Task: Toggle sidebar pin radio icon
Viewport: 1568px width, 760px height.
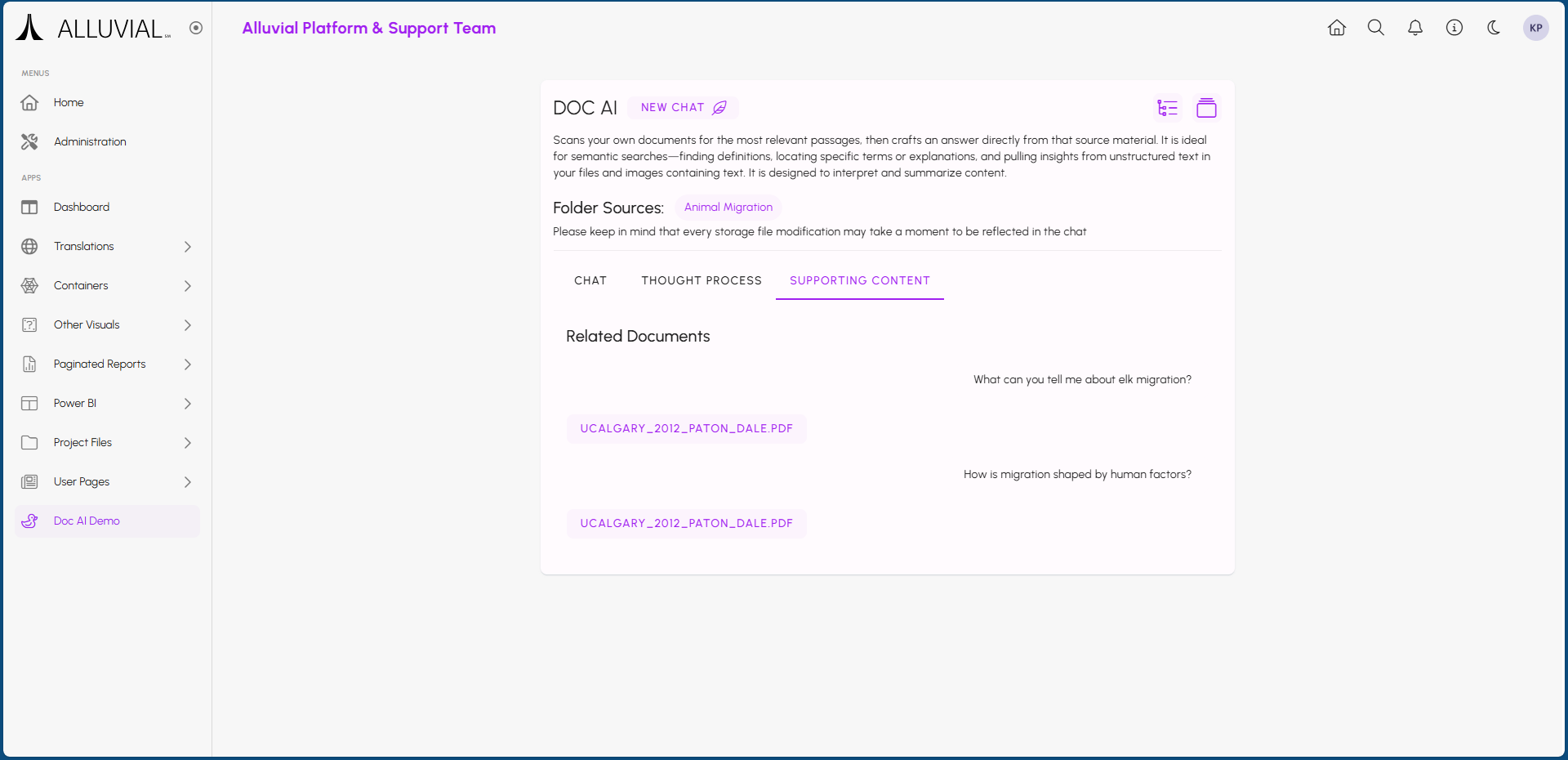Action: pyautogui.click(x=196, y=28)
